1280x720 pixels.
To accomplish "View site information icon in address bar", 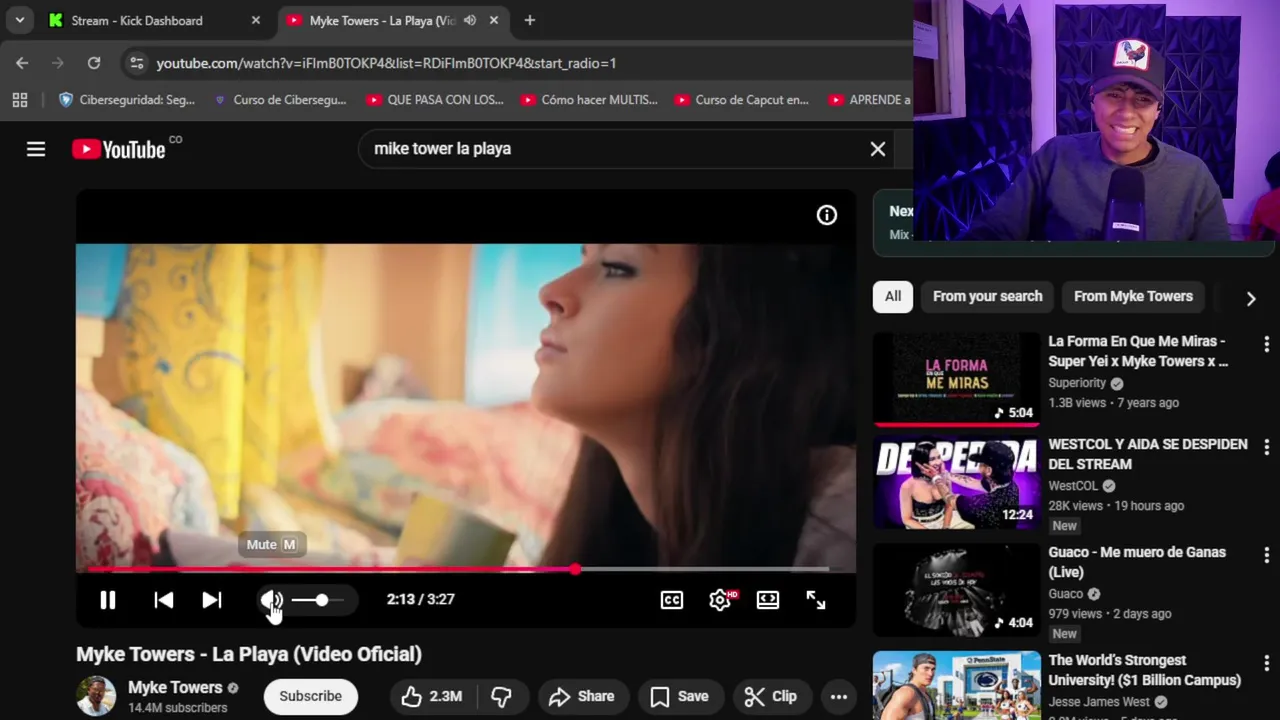I will (x=136, y=63).
